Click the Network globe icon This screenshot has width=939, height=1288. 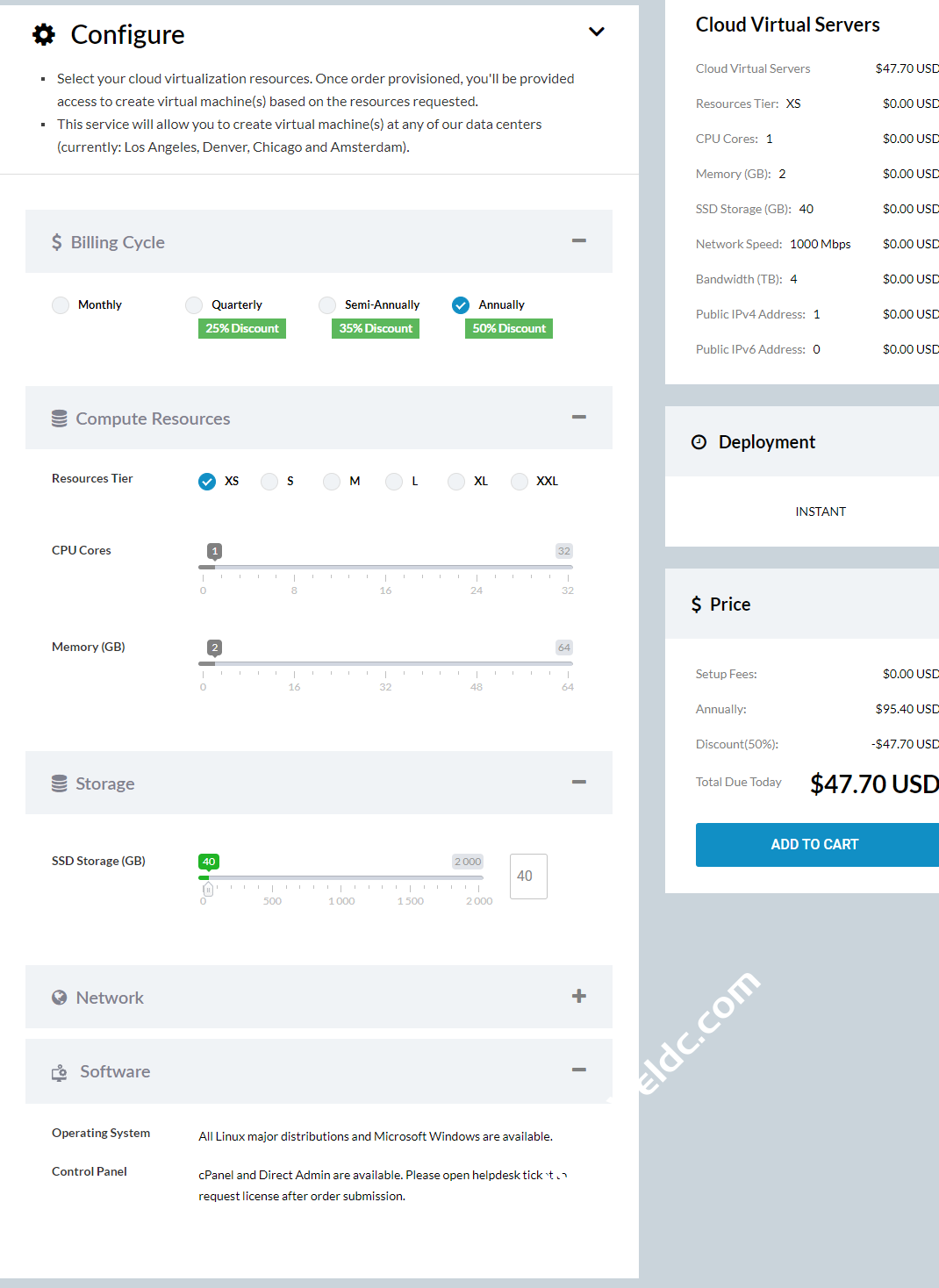tap(60, 998)
